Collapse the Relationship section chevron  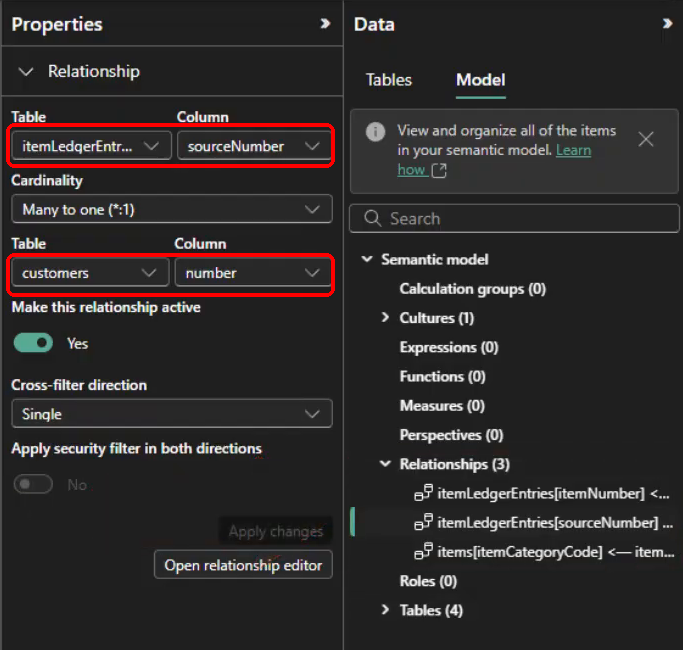point(26,71)
